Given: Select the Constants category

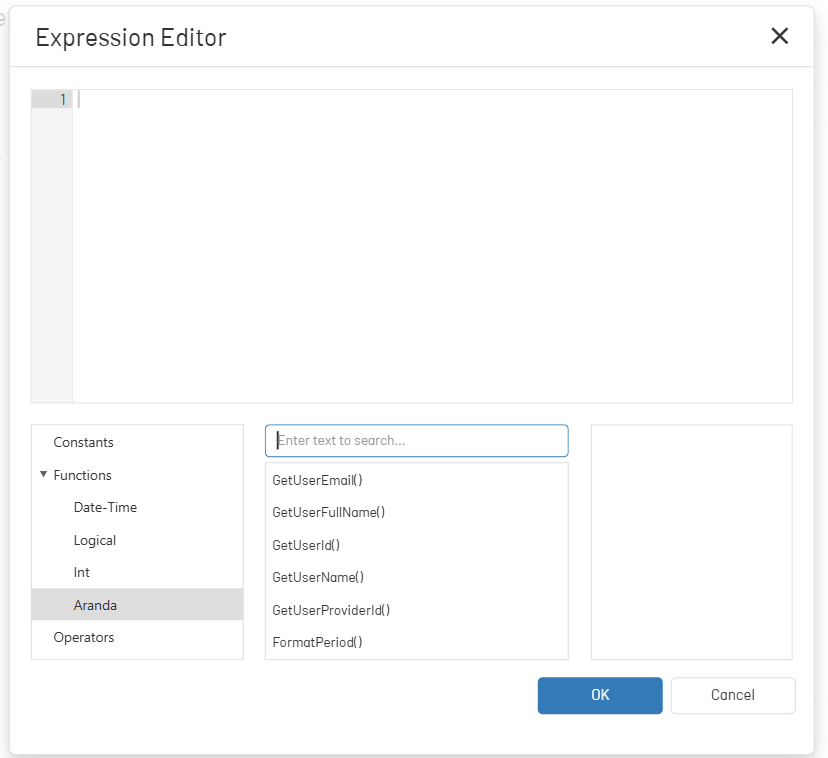Looking at the screenshot, I should click(83, 442).
